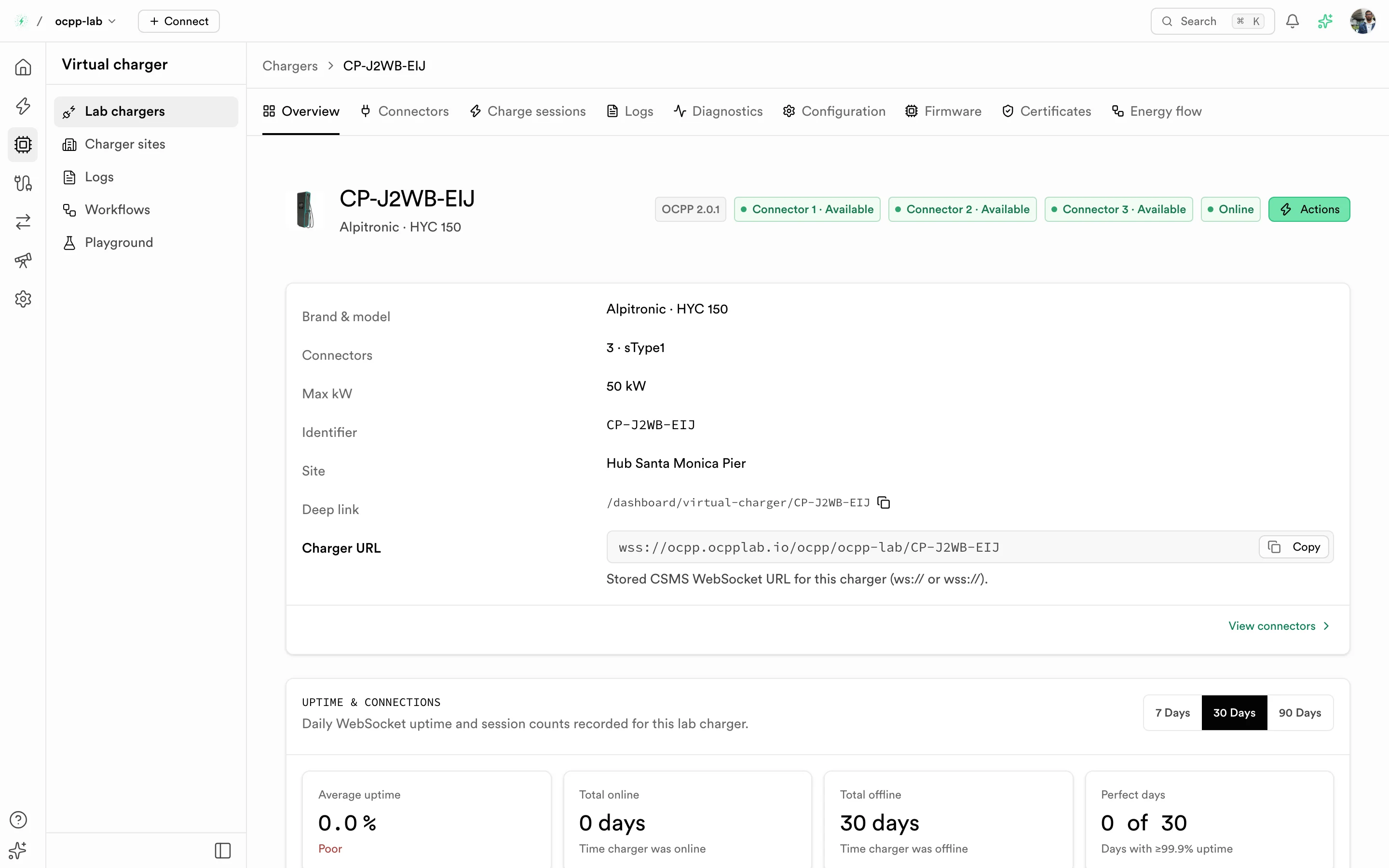Switch to the Diagnostics tab
The width and height of the screenshot is (1389, 868).
pos(718,111)
